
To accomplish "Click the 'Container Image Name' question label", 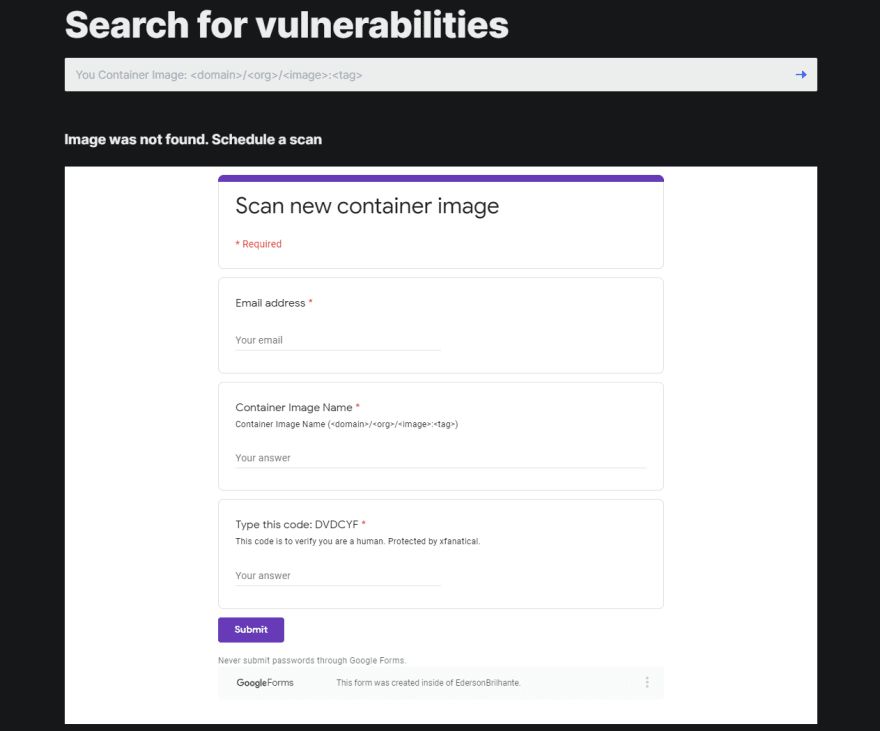I will click(x=294, y=407).
